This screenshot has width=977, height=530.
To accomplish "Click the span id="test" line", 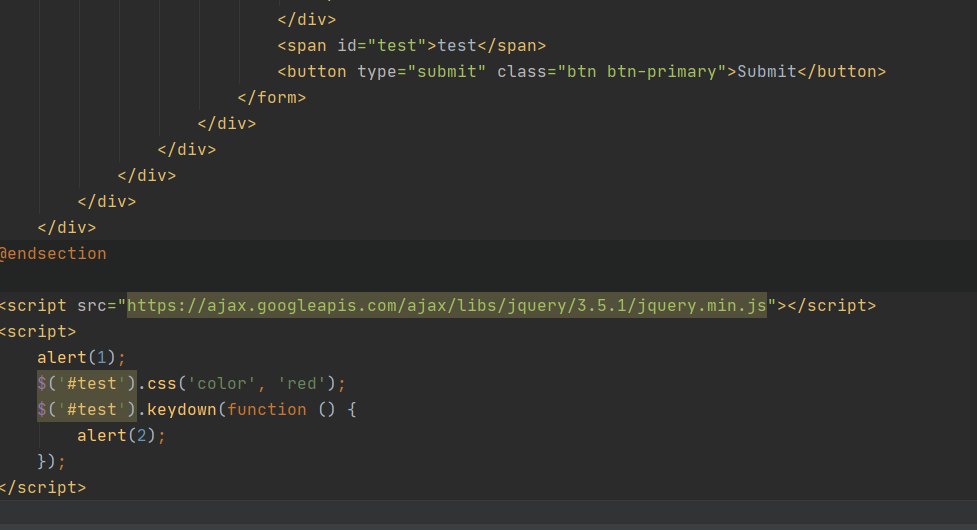I will (411, 45).
